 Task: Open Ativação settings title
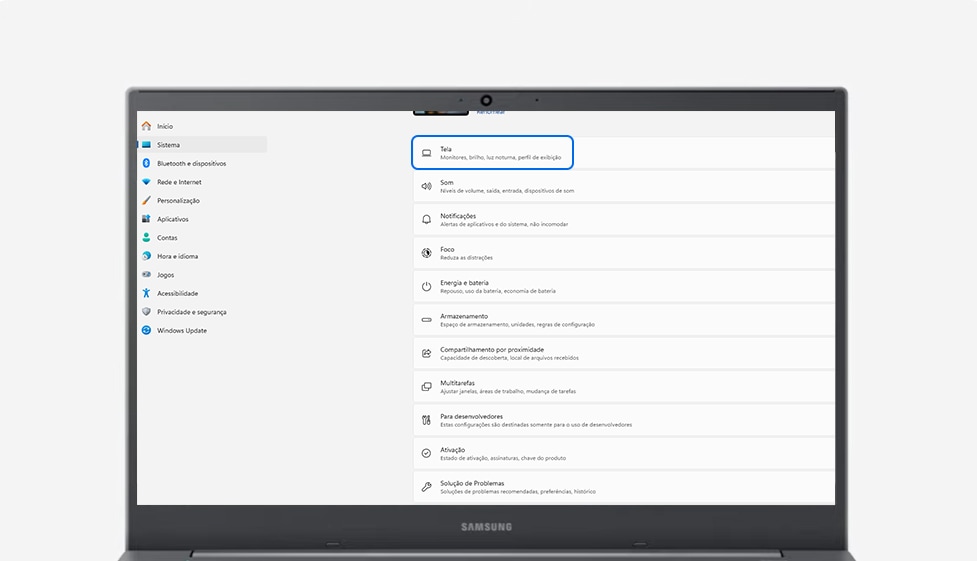click(x=452, y=450)
